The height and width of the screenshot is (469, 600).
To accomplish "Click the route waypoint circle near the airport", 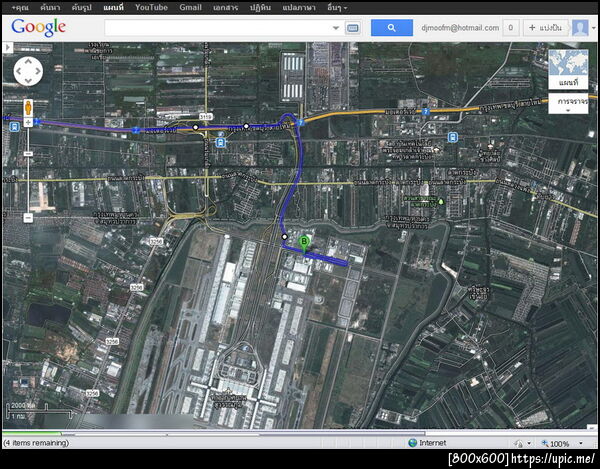I will (284, 237).
